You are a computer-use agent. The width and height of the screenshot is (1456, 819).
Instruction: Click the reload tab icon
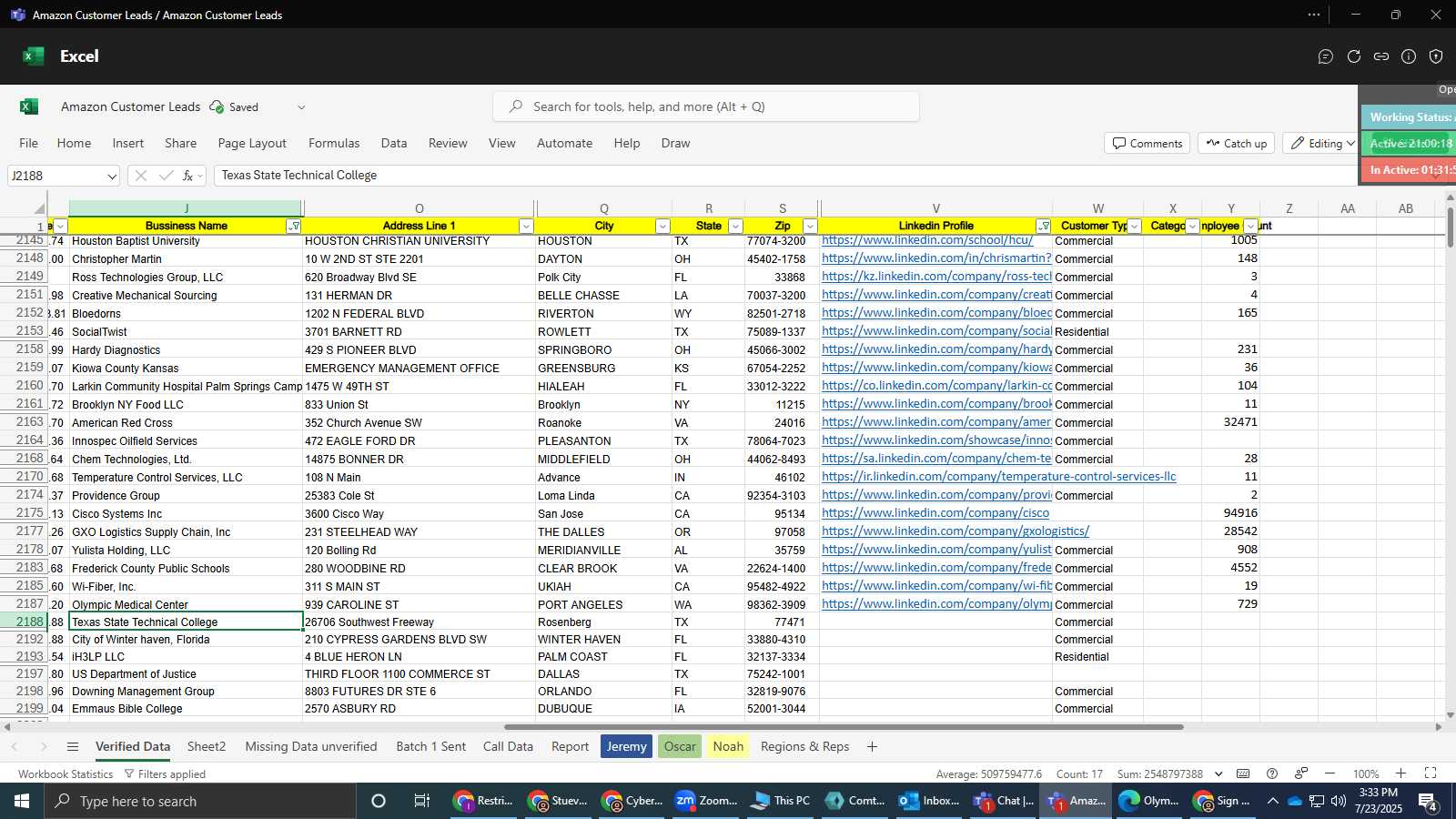tap(1354, 56)
